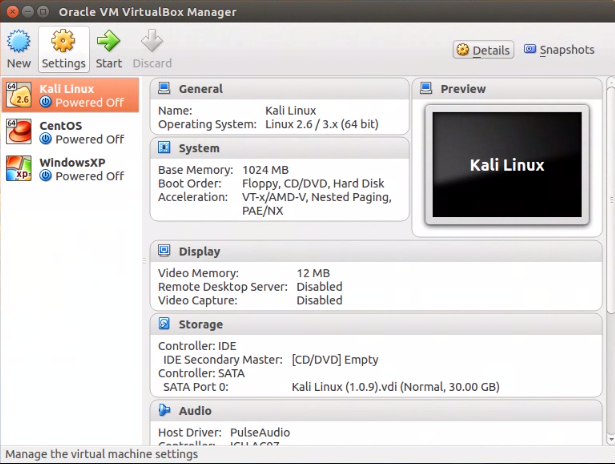Open Settings via the gear icon
The width and height of the screenshot is (615, 464).
click(63, 41)
